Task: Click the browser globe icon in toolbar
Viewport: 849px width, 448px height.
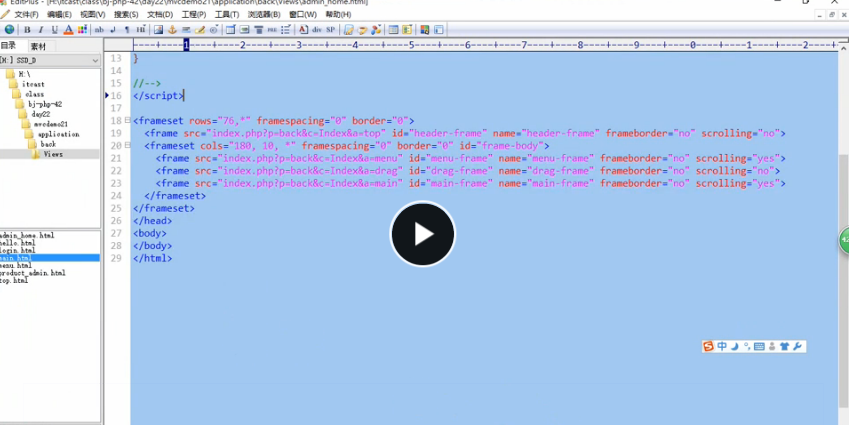Action: [x=10, y=30]
